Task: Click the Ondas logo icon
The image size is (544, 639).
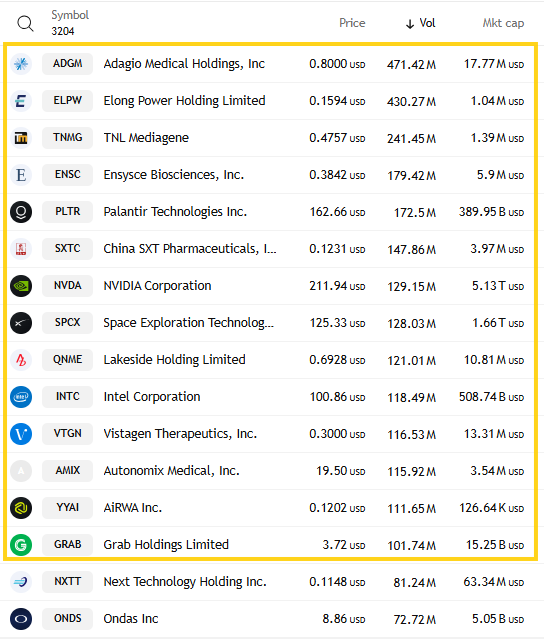Action: (x=21, y=619)
